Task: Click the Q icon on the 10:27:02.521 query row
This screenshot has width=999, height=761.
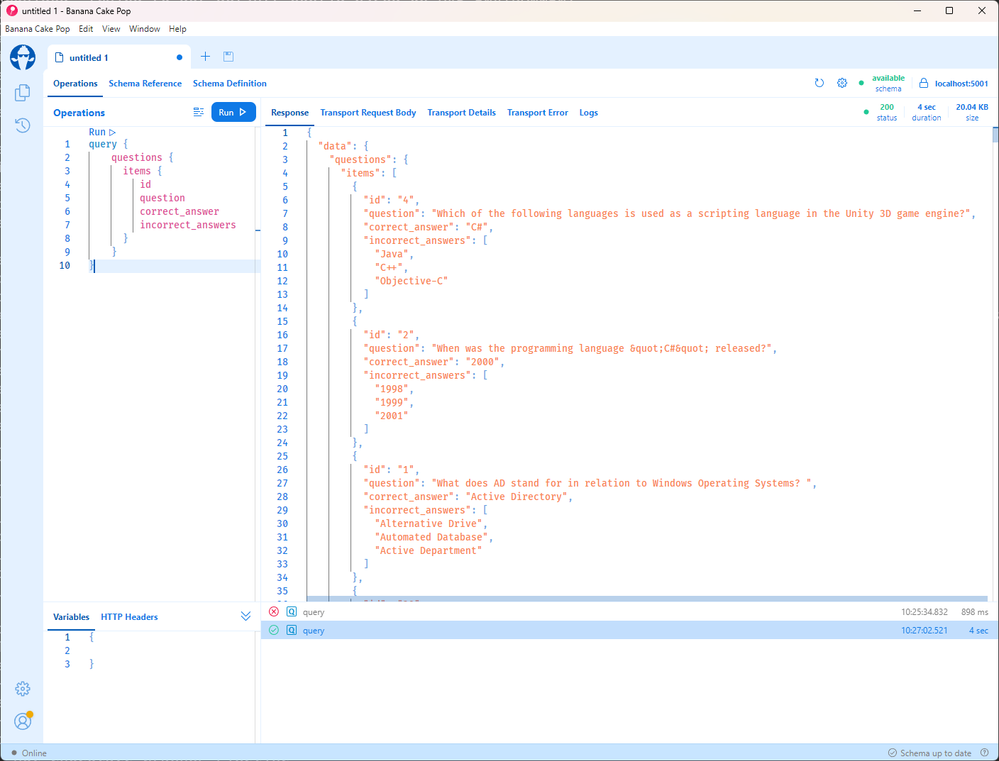Action: click(292, 630)
